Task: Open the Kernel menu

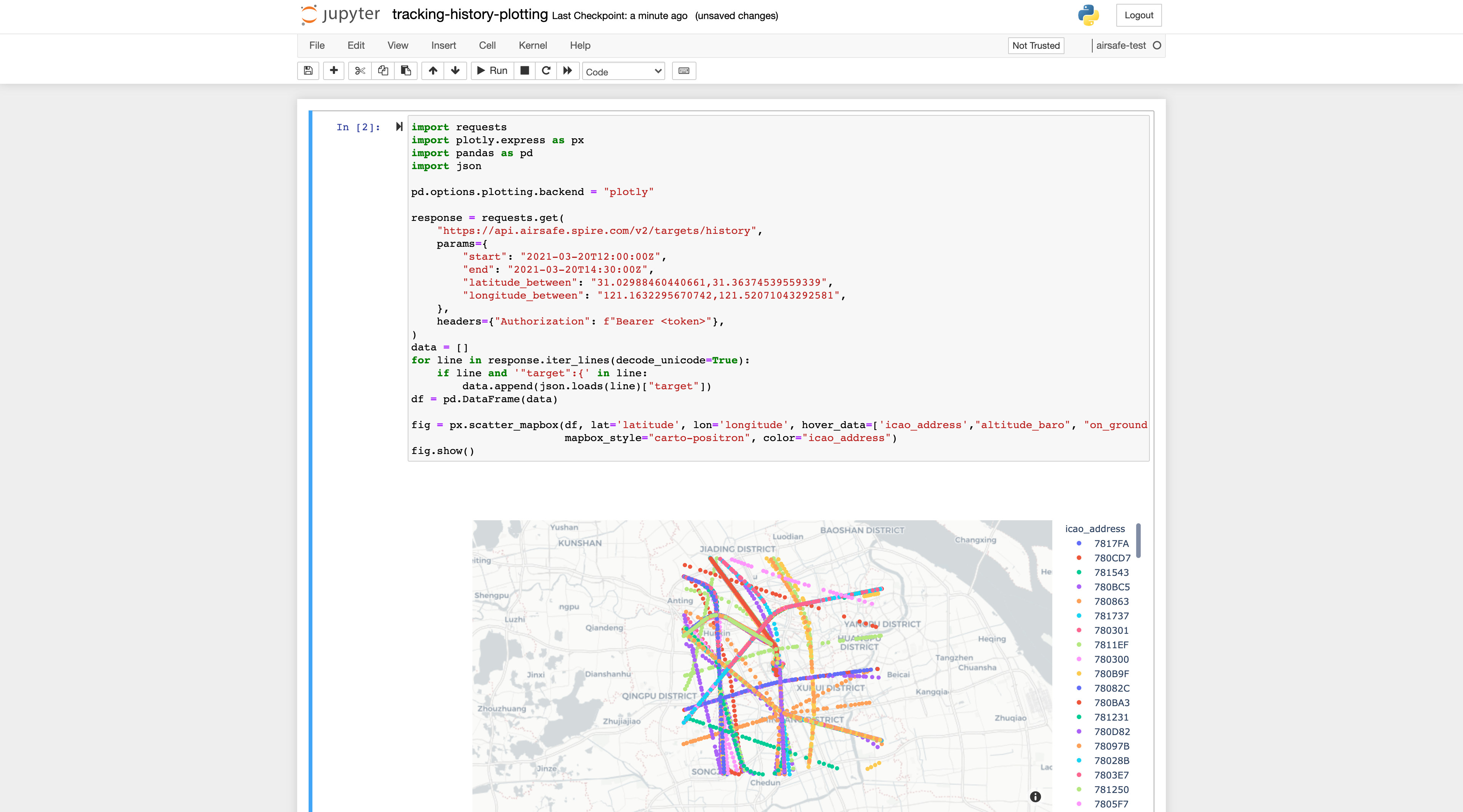Action: pyautogui.click(x=533, y=45)
